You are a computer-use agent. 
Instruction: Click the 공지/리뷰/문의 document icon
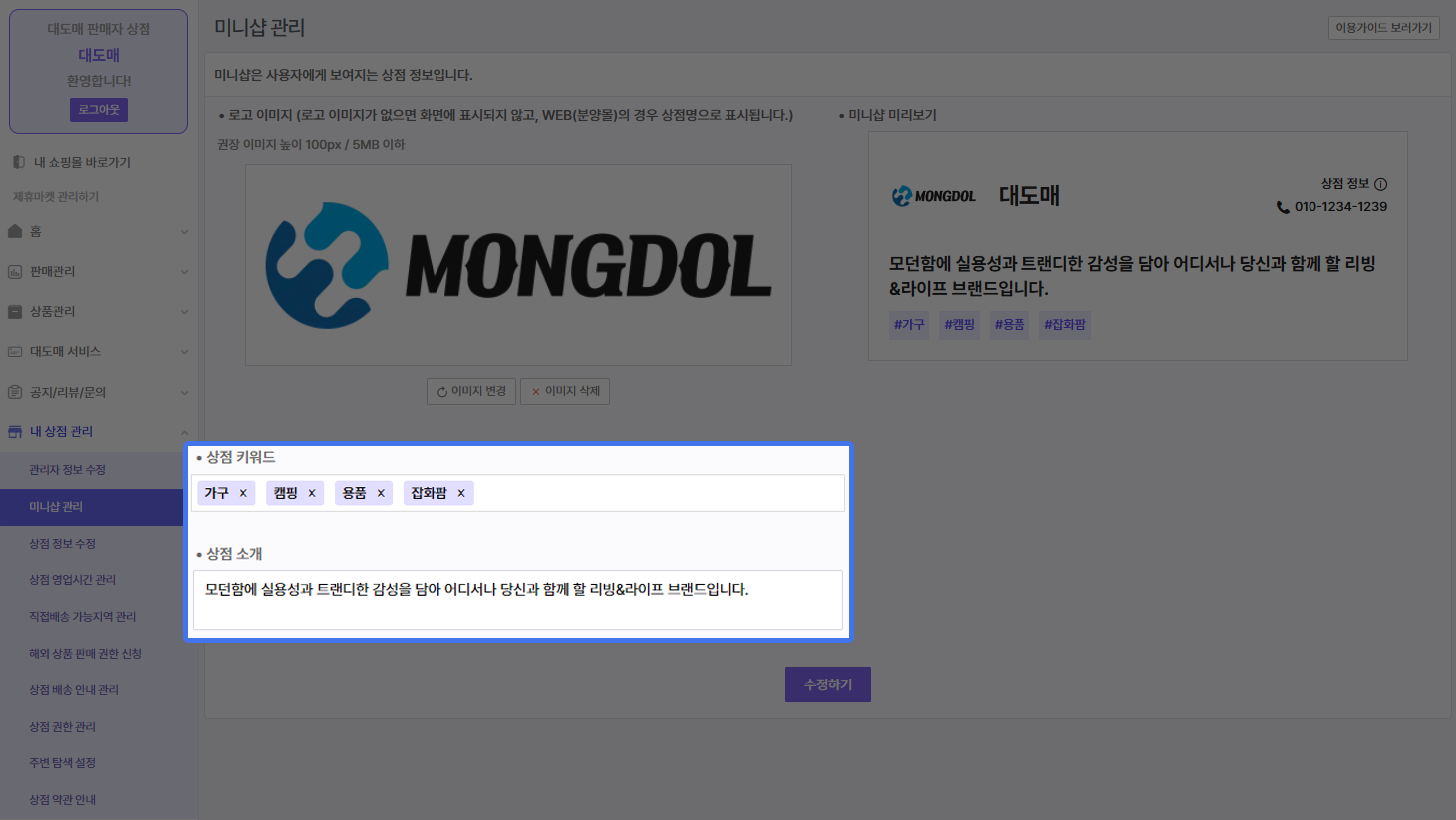[15, 392]
